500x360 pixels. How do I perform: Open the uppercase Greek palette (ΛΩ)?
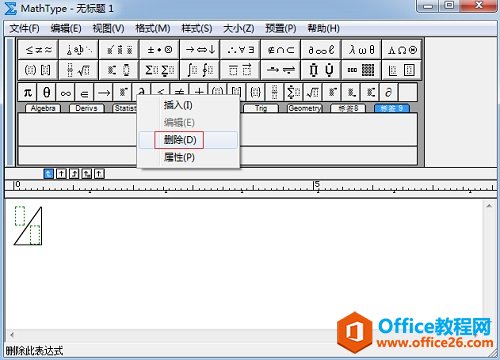pyautogui.click(x=402, y=50)
